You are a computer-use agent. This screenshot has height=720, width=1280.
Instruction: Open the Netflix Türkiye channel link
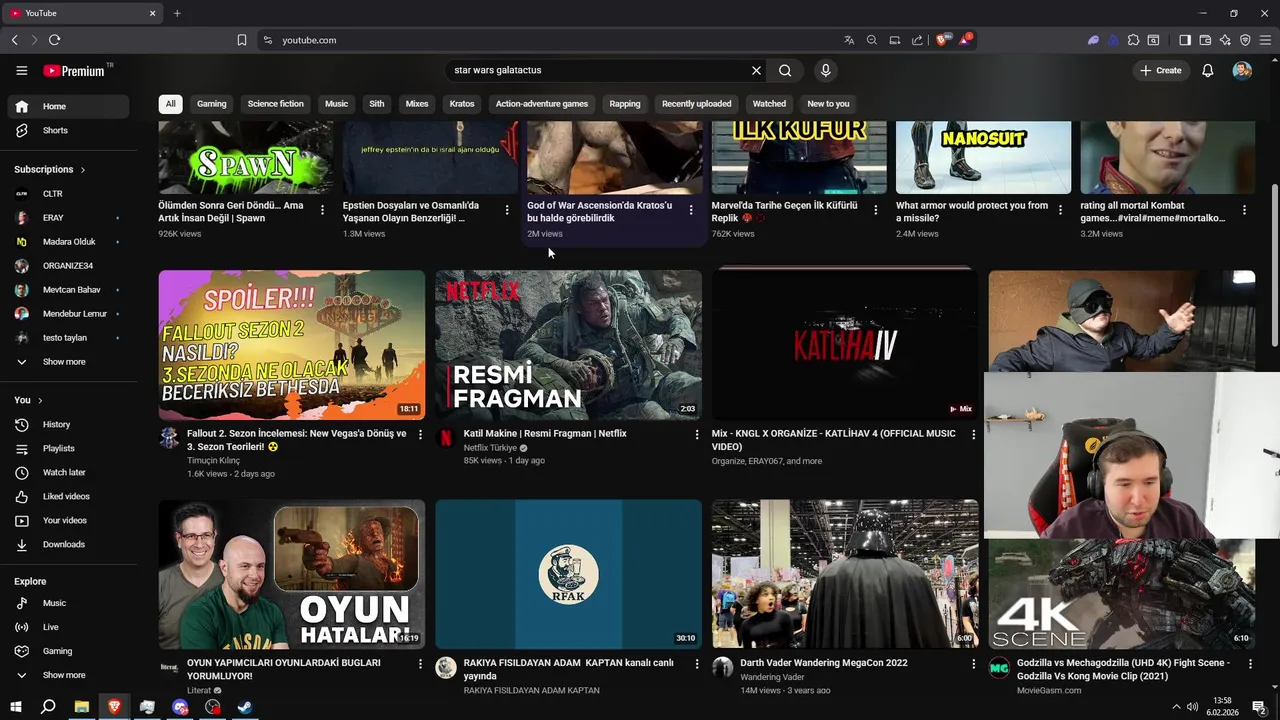(x=490, y=448)
